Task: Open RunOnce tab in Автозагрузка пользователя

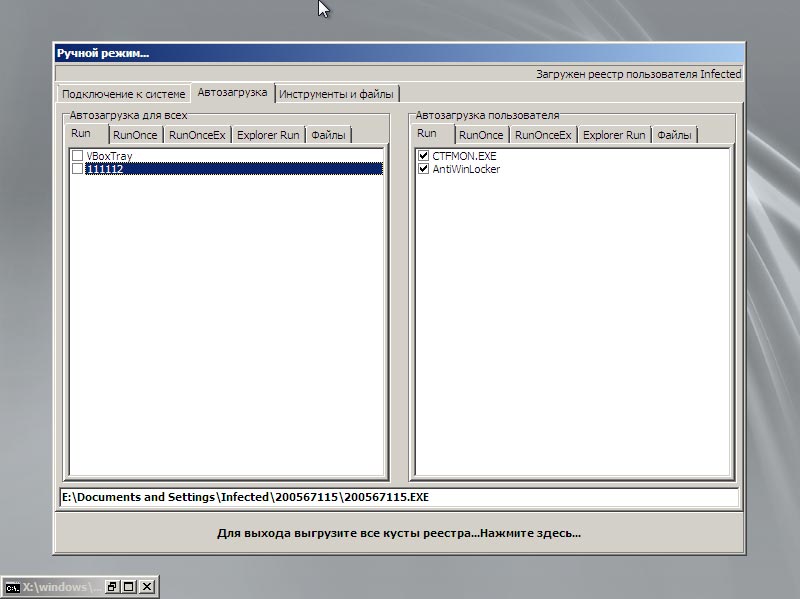Action: (x=481, y=135)
